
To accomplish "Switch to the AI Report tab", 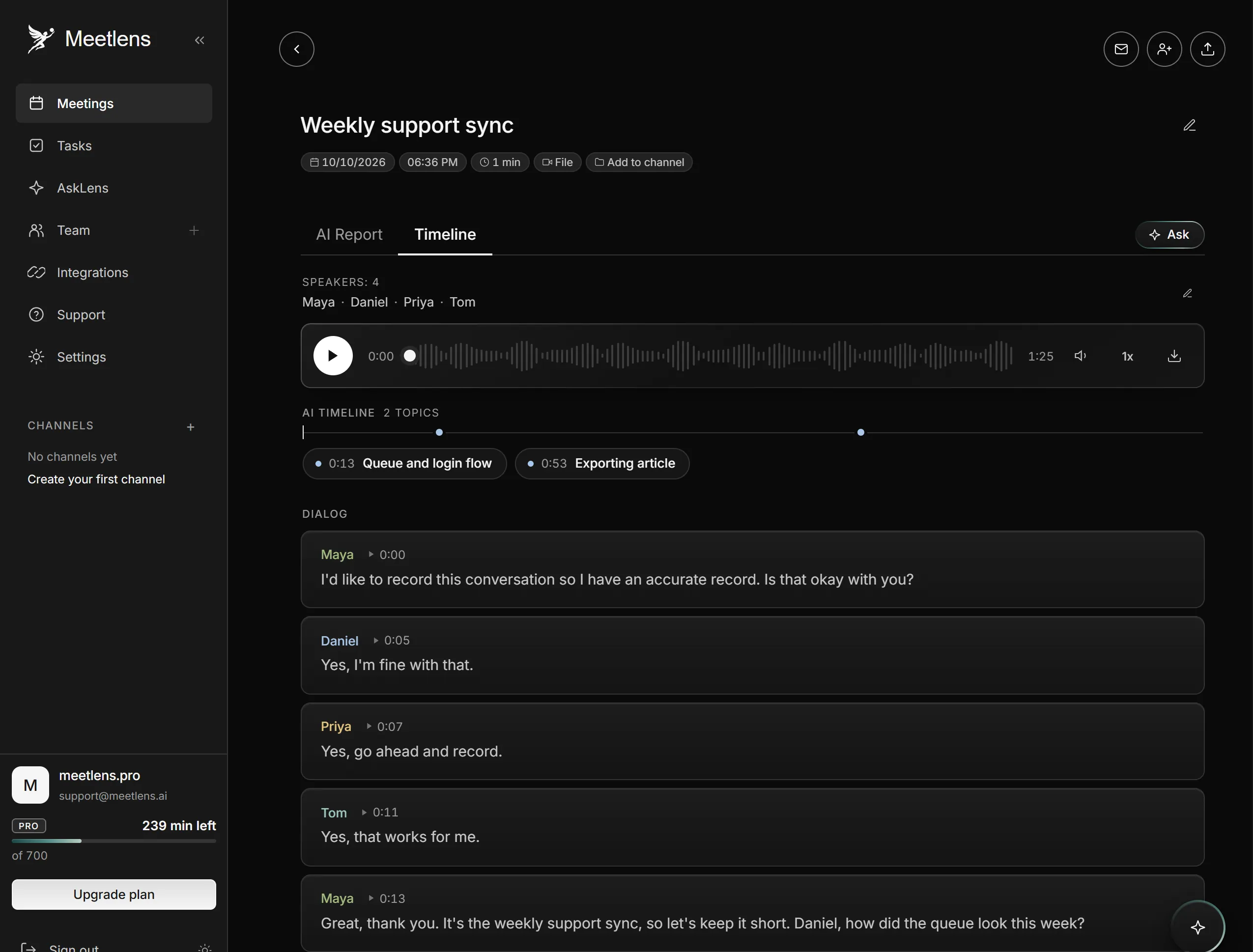I will click(x=349, y=235).
